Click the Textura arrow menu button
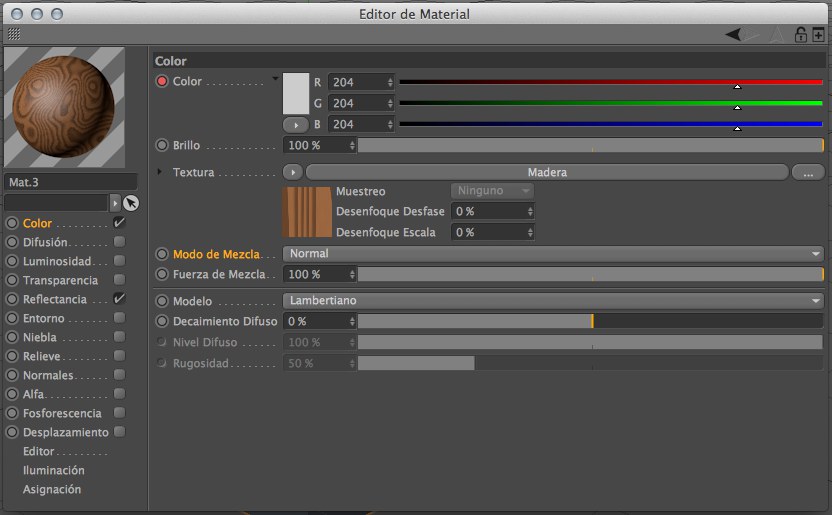The height and width of the screenshot is (515, 832). (293, 172)
